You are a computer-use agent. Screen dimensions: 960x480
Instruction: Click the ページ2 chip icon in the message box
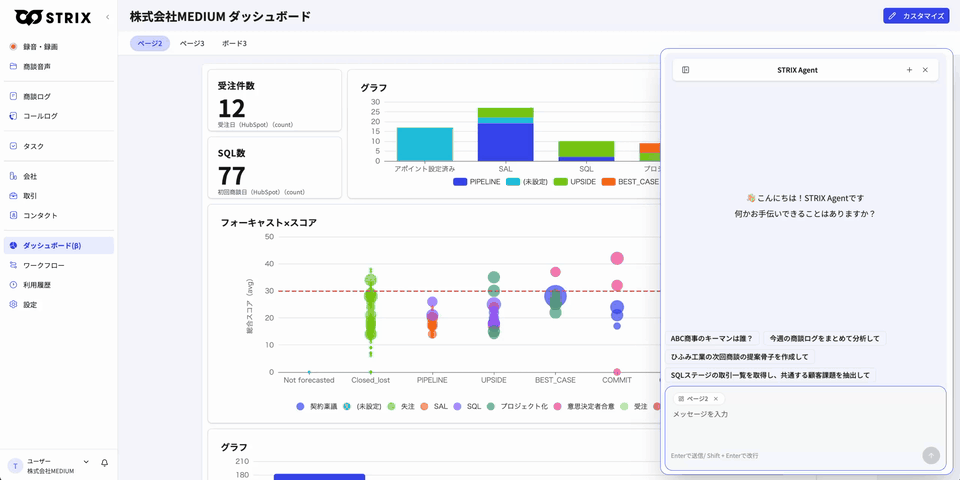click(x=681, y=399)
